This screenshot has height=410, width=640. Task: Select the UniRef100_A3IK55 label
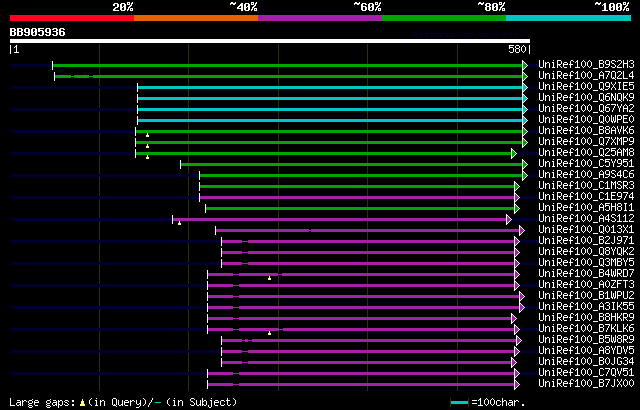click(x=586, y=307)
